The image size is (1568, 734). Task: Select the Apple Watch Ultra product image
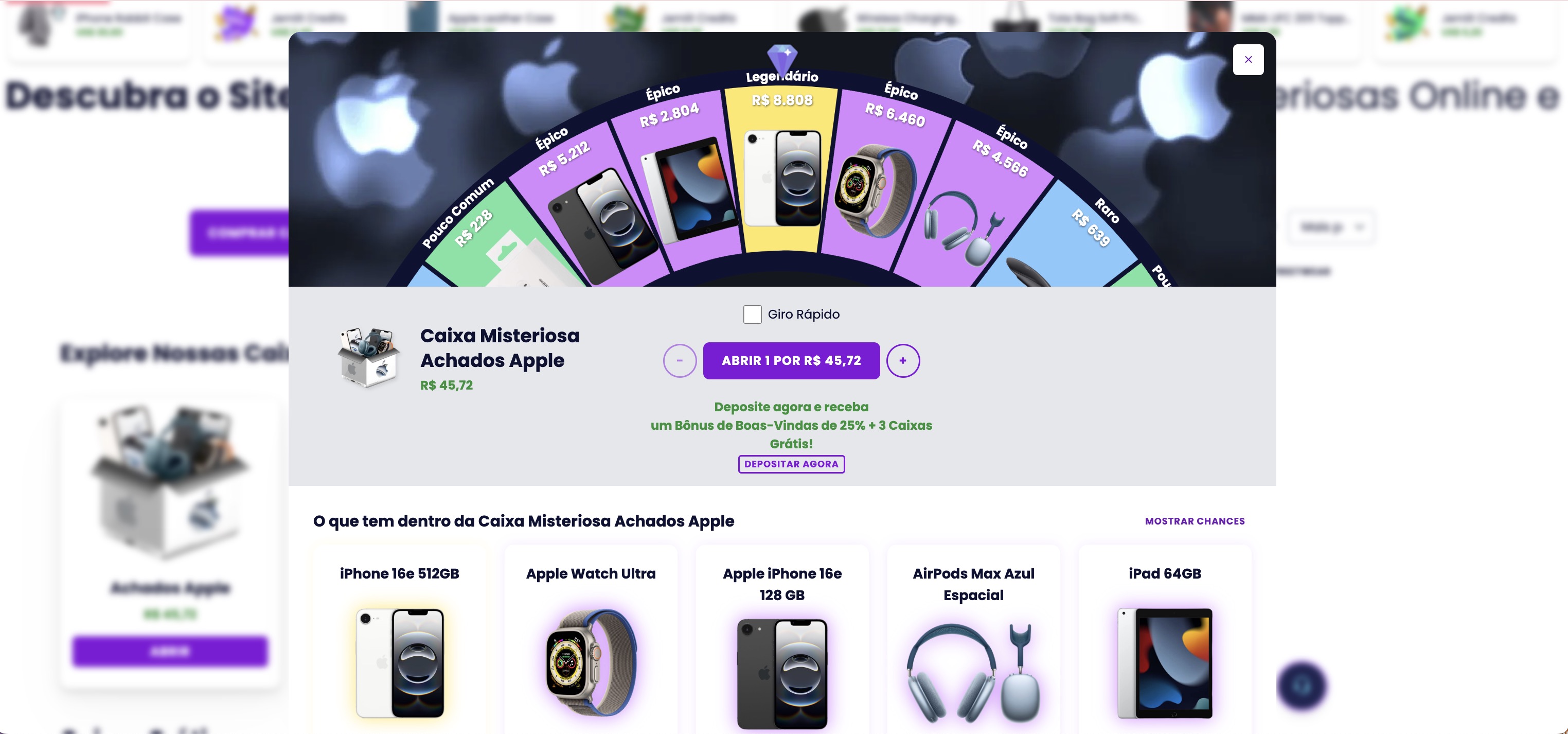pyautogui.click(x=591, y=662)
